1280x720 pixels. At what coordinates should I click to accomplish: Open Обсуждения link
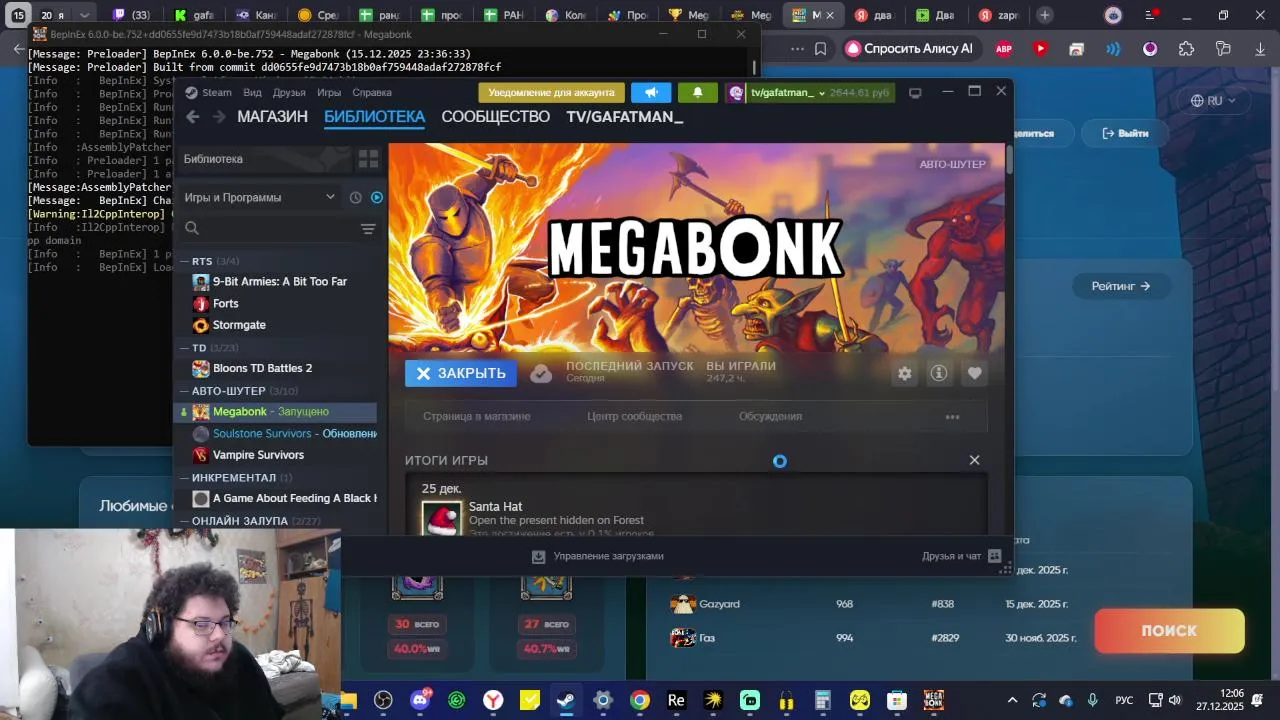(770, 416)
